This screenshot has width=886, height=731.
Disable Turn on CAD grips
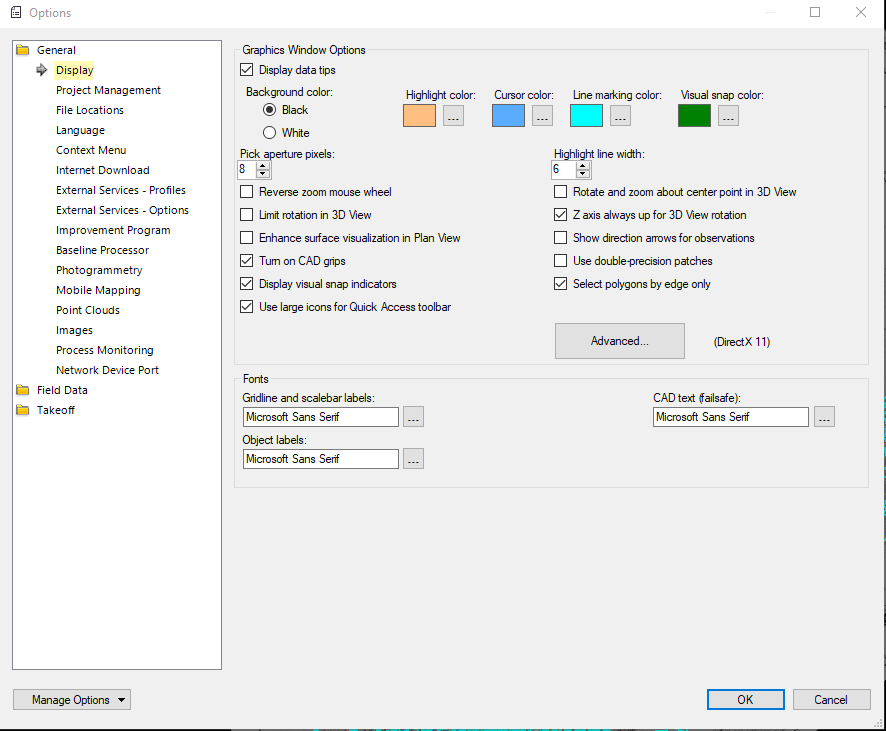coord(246,260)
